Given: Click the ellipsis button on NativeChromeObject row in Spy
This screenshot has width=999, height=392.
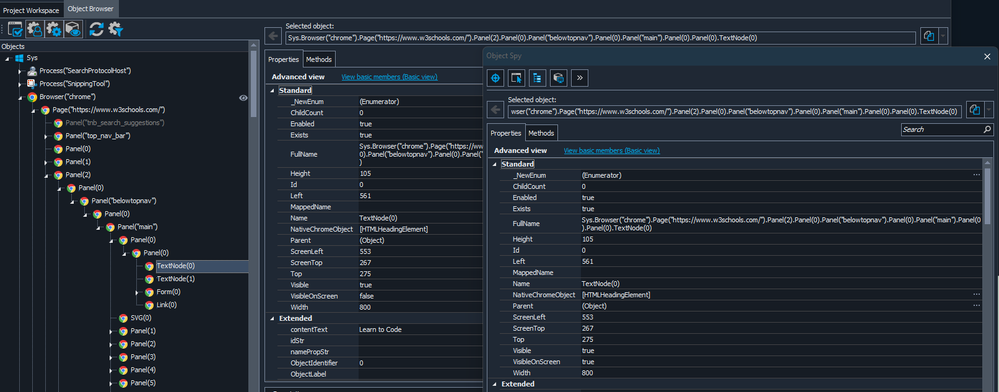Looking at the screenshot, I should pos(976,294).
